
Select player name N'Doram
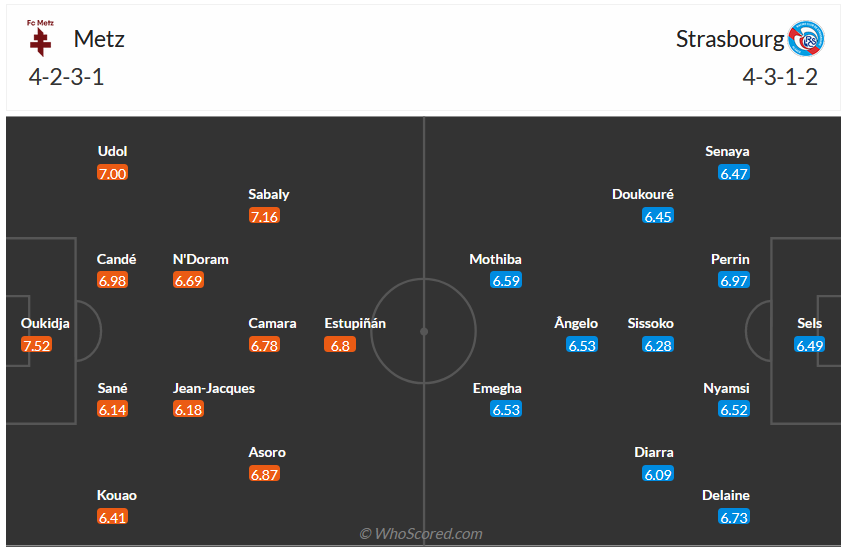(x=201, y=259)
